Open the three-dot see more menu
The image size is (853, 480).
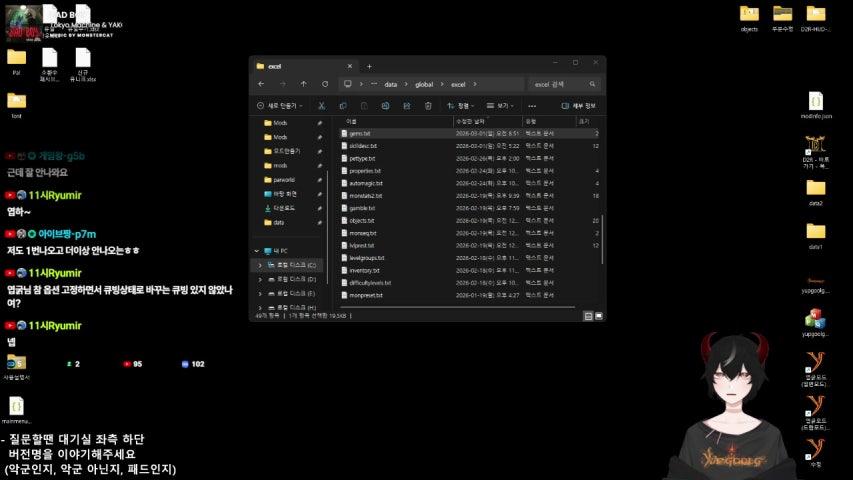532,106
